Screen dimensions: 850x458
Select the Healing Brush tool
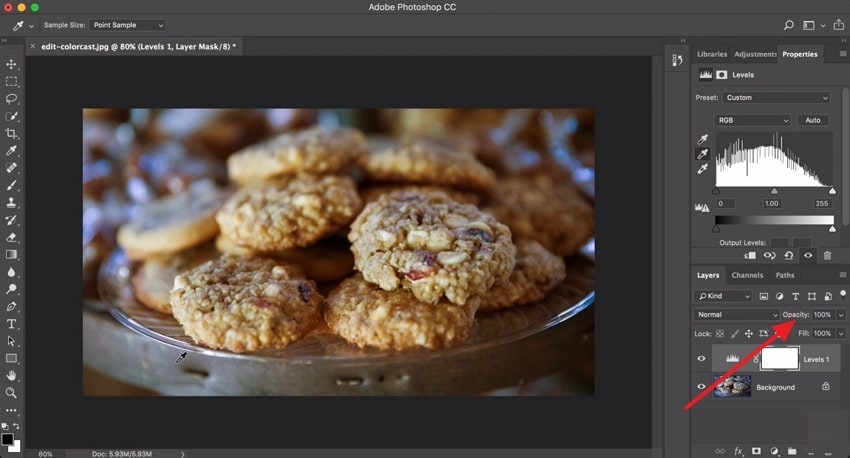[11, 168]
